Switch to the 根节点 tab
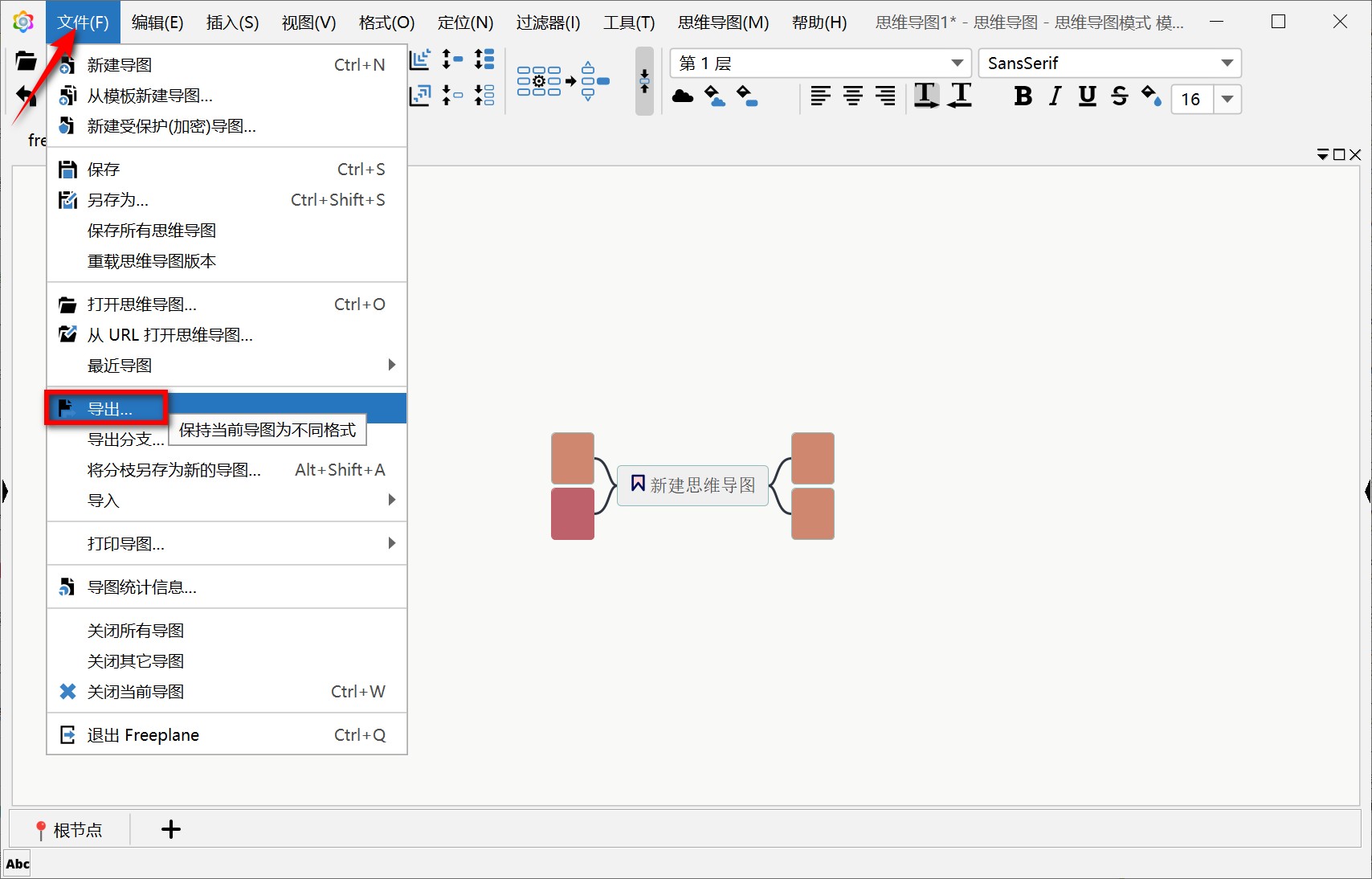 (x=69, y=830)
